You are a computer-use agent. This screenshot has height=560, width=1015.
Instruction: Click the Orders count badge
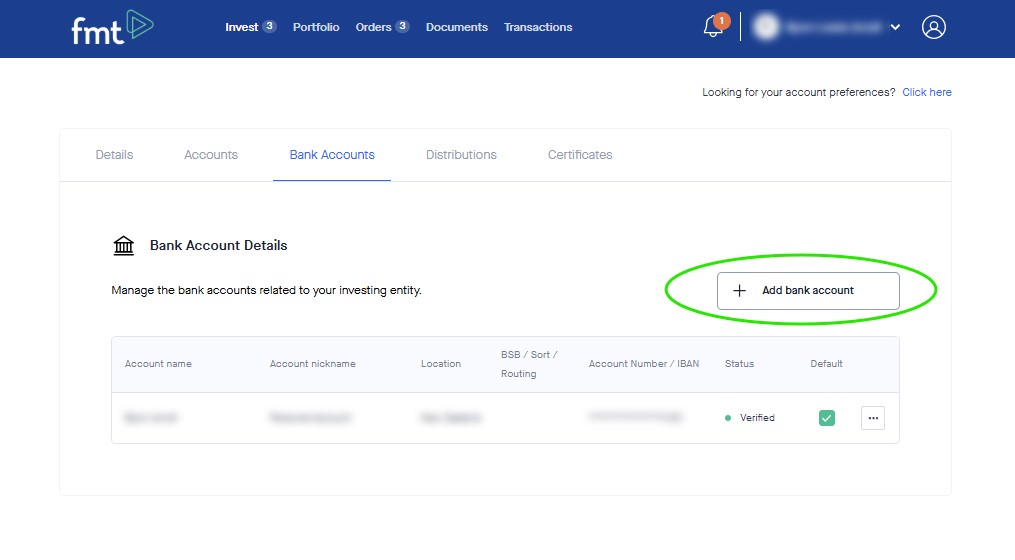(x=402, y=27)
